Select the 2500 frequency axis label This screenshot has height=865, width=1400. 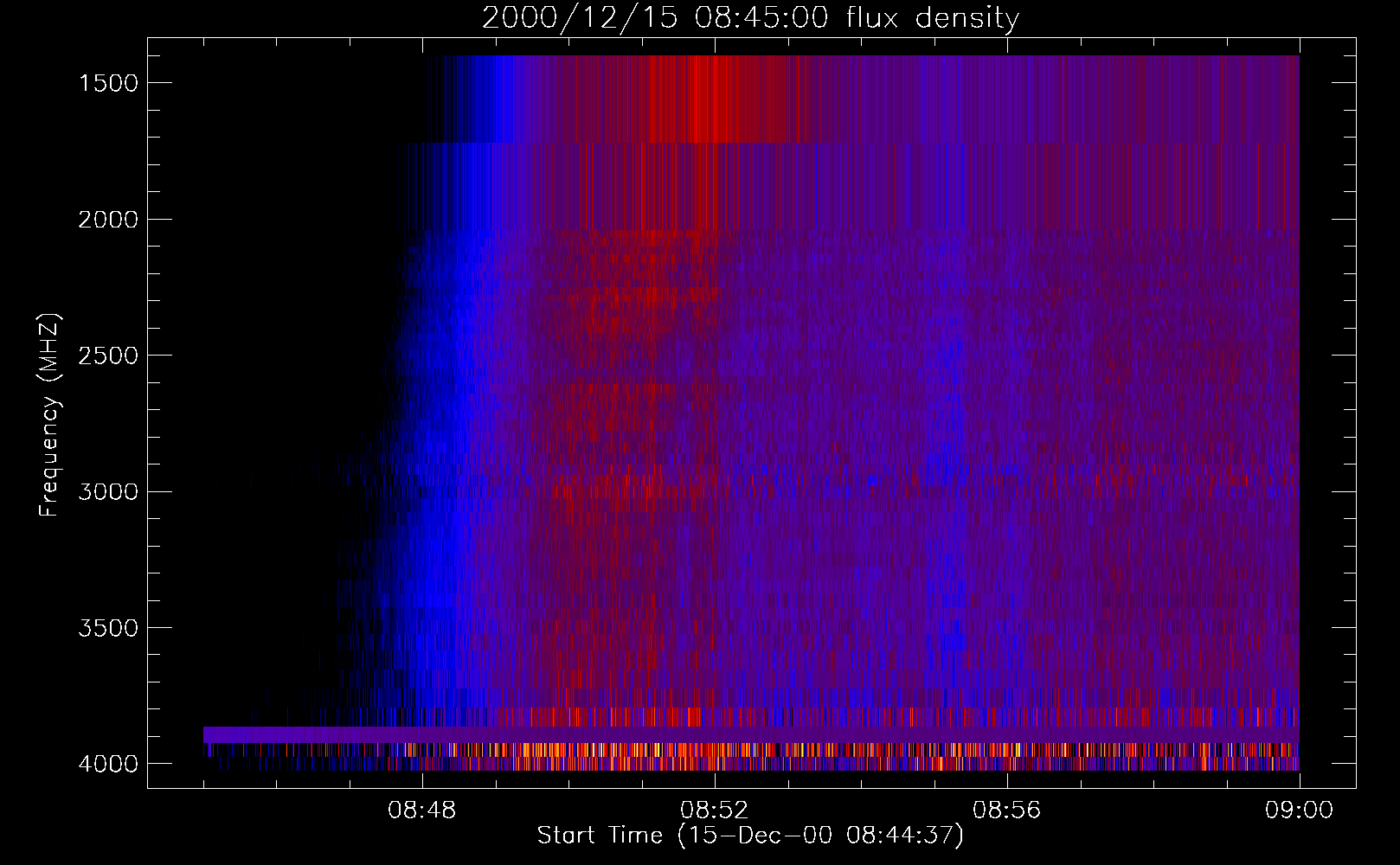click(108, 356)
